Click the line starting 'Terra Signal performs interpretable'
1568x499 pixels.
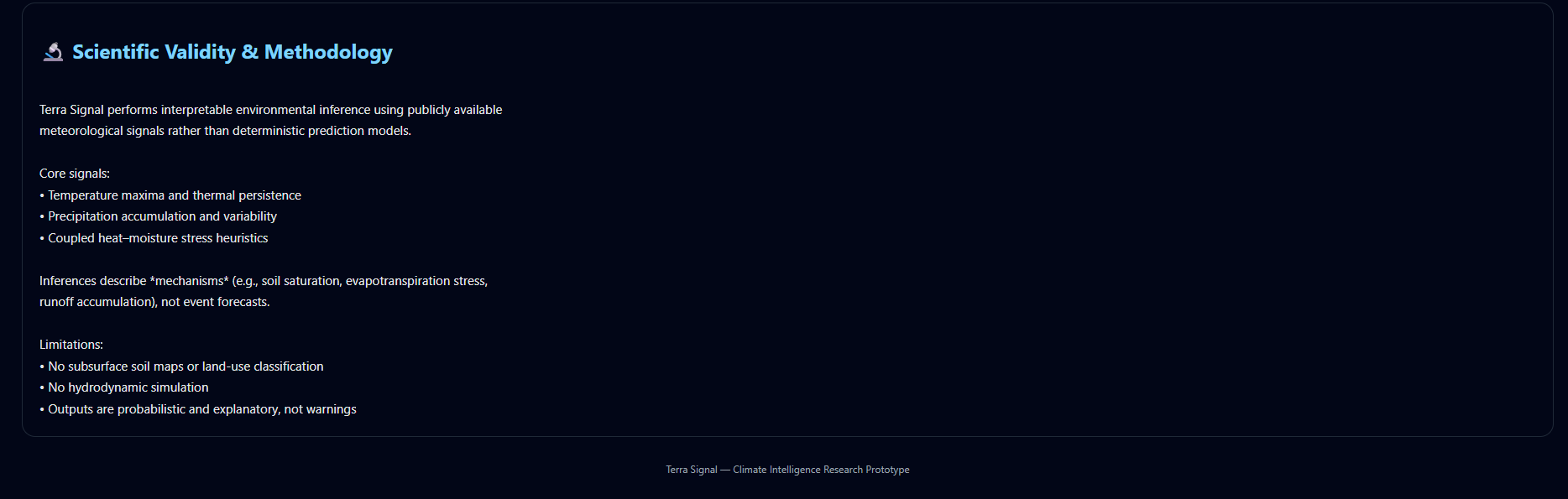click(271, 110)
